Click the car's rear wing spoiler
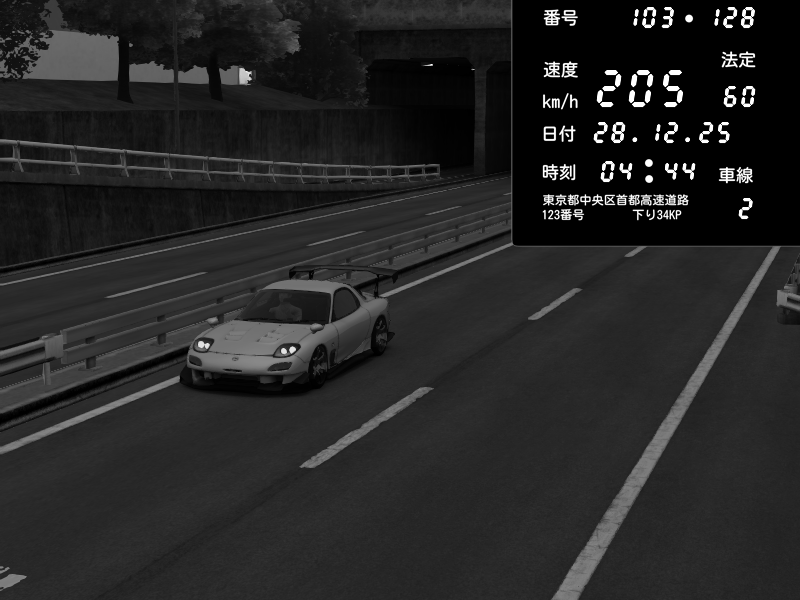 (343, 271)
